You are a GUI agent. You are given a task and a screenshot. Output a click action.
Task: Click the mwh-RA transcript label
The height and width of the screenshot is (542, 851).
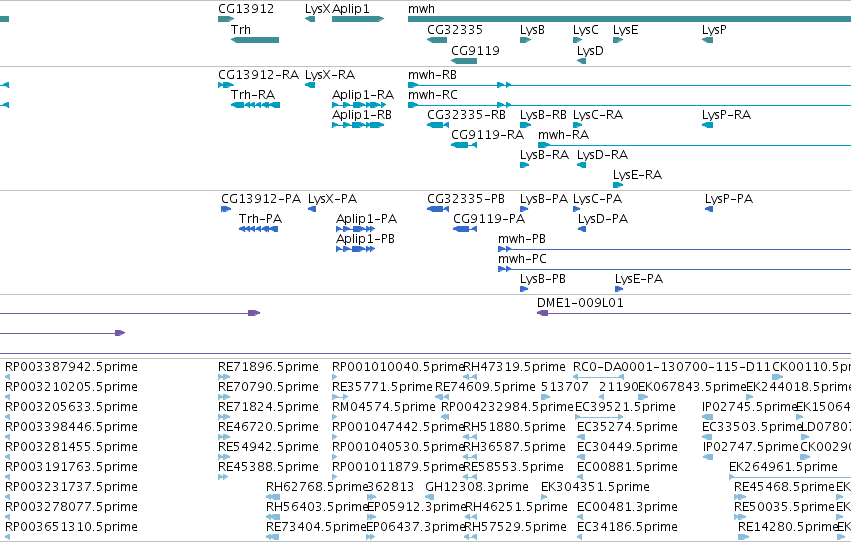[563, 135]
